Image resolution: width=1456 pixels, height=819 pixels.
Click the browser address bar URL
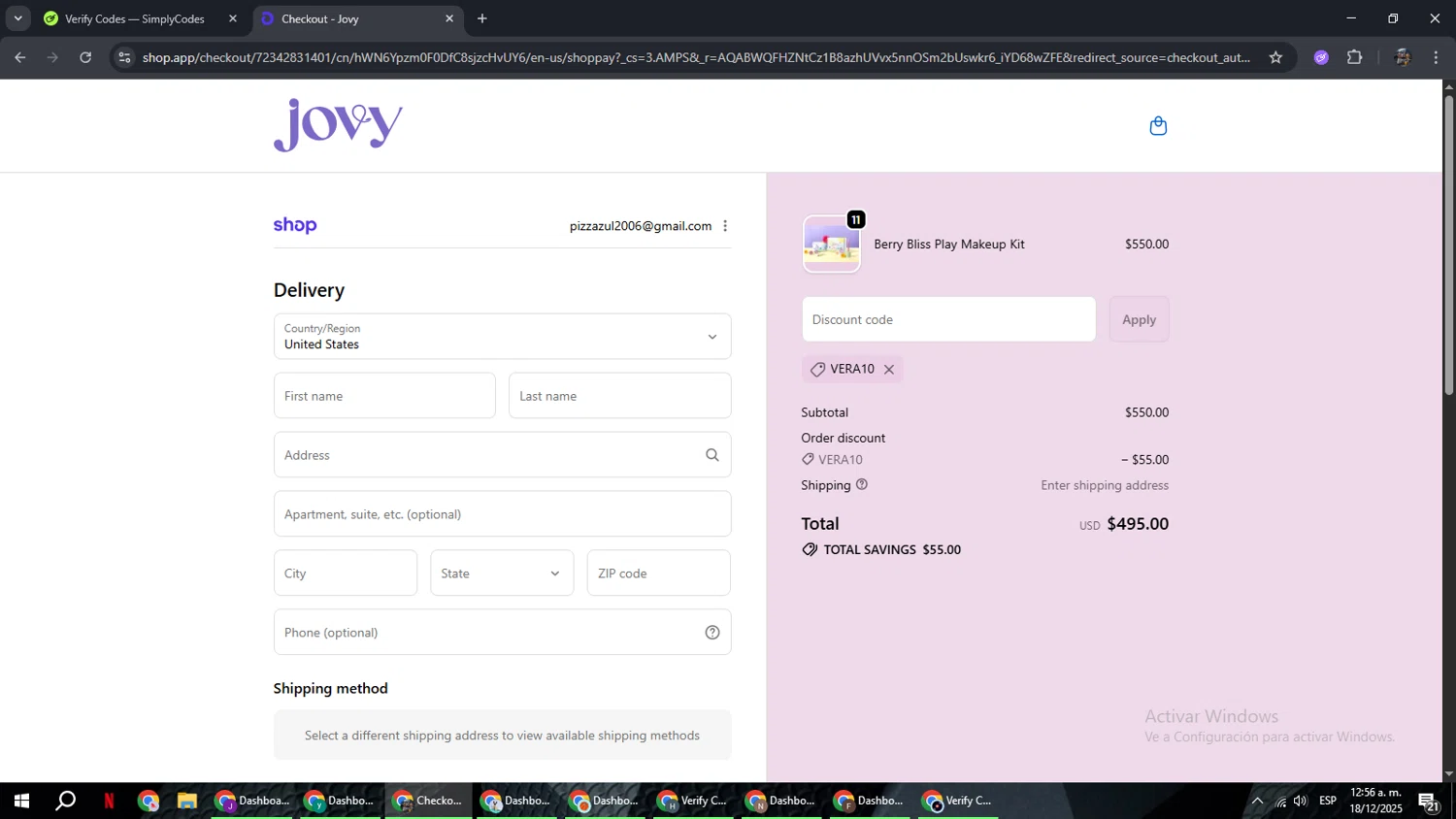696,57
